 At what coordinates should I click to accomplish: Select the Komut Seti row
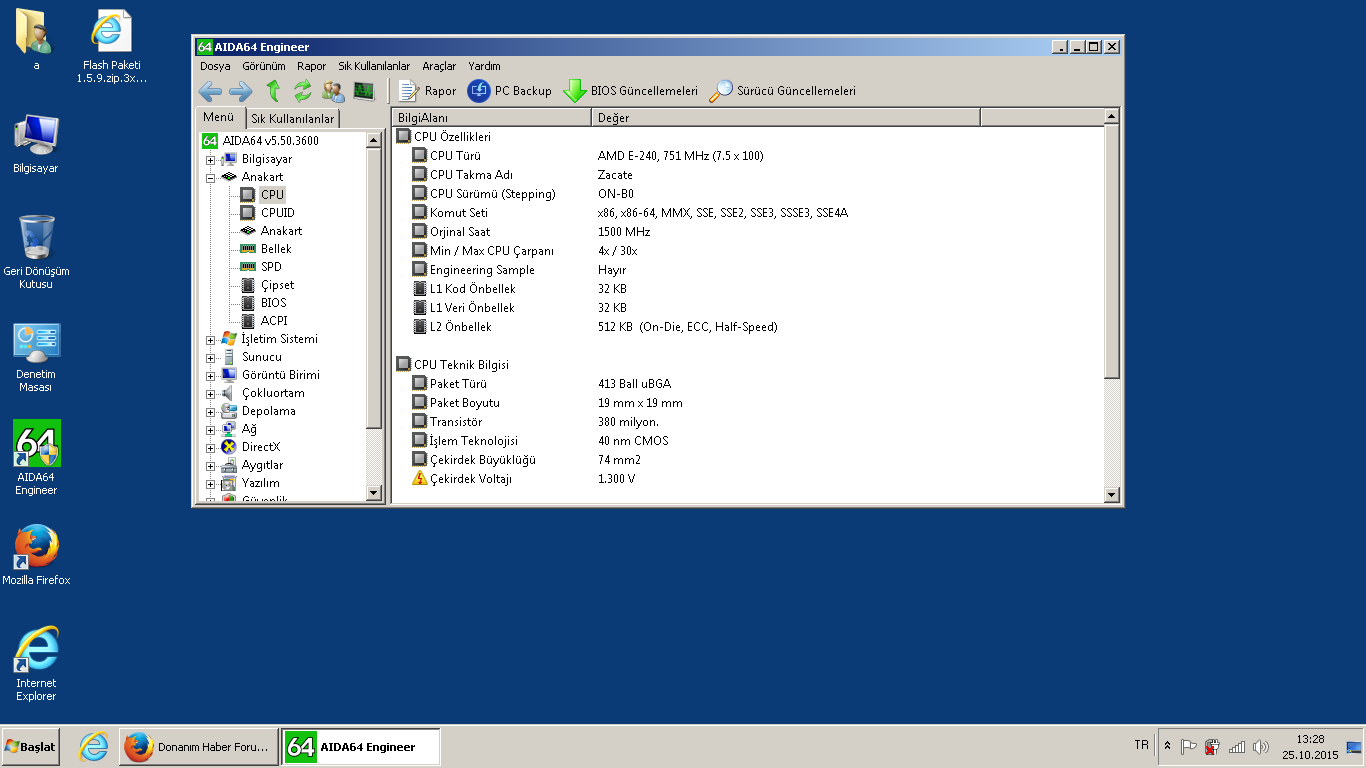(748, 213)
